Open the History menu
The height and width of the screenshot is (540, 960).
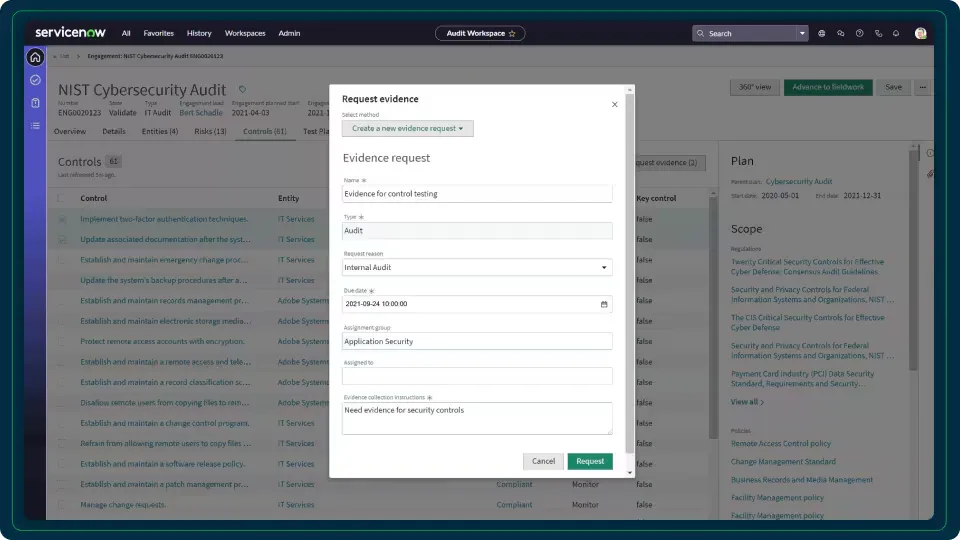point(199,33)
